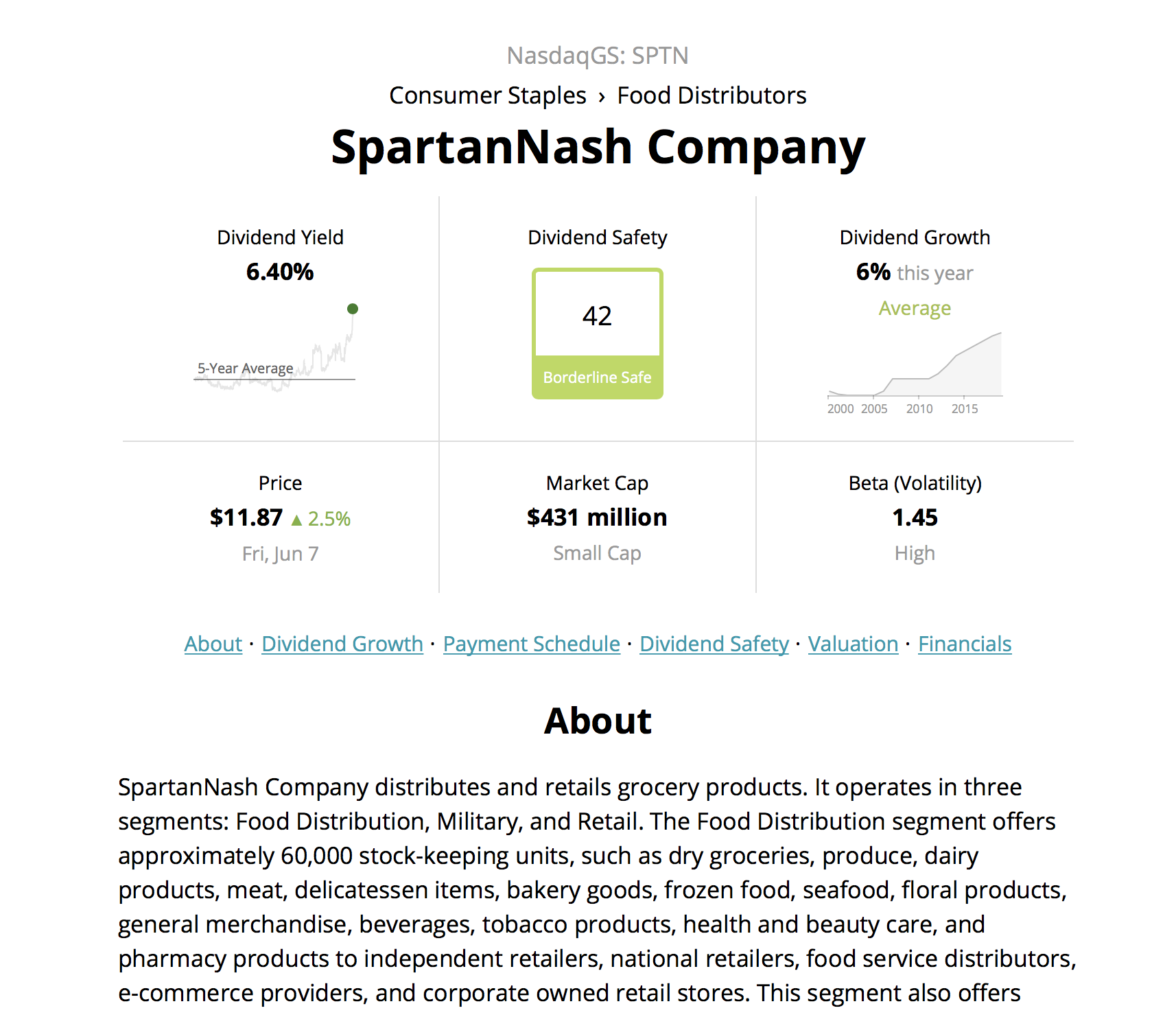Select the Consumer Staples breadcrumb
The image size is (1176, 1017).
(487, 95)
